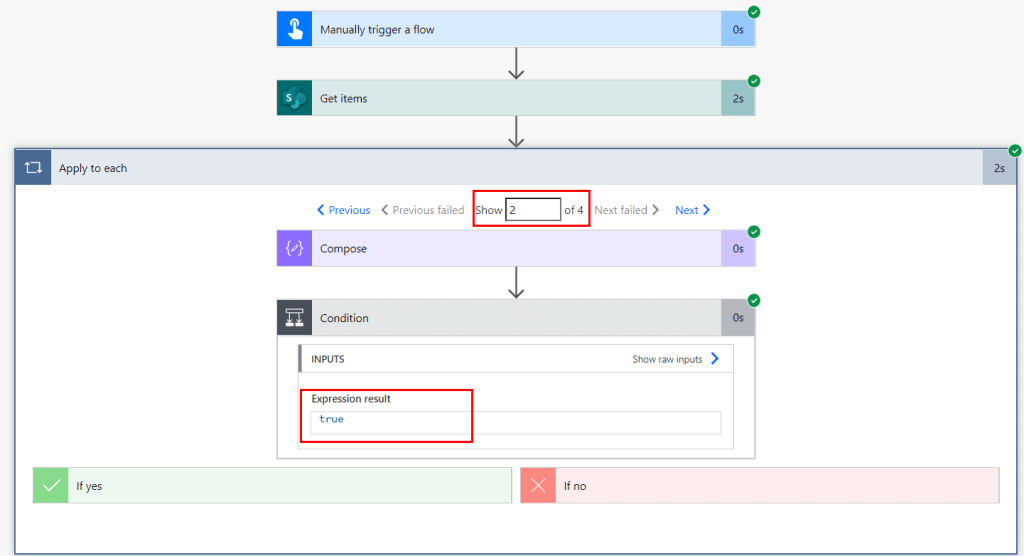Click the success badge on Condition
This screenshot has height=556, width=1024.
(754, 301)
